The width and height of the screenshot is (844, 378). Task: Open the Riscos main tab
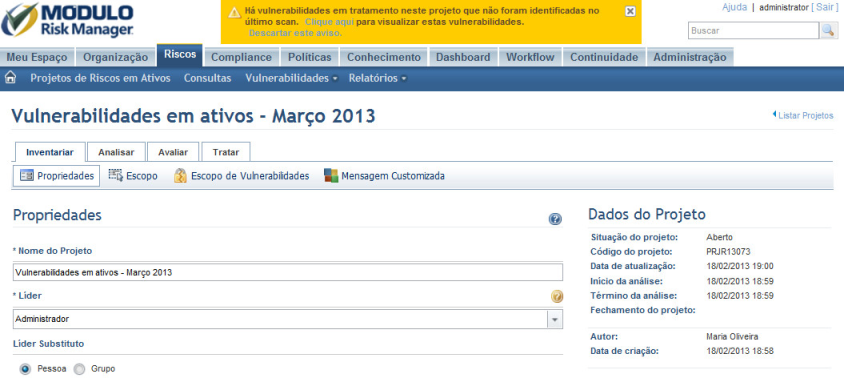(x=180, y=55)
